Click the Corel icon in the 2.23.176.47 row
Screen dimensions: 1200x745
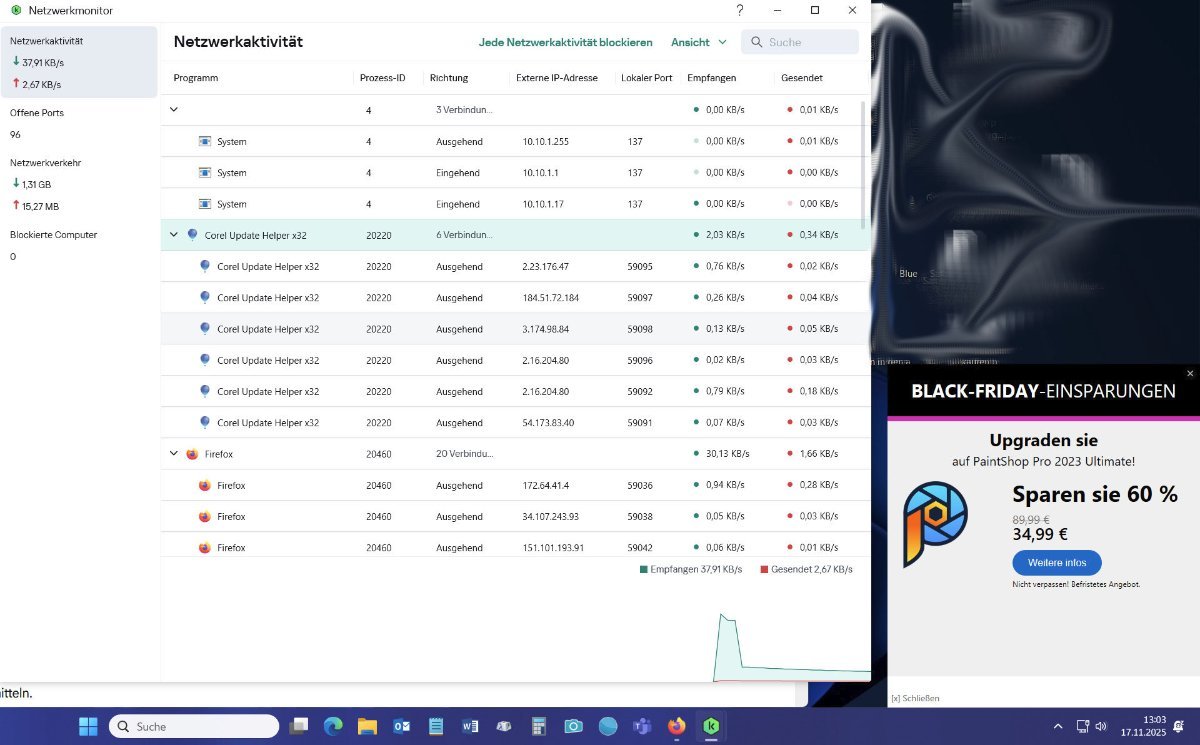pyautogui.click(x=205, y=266)
